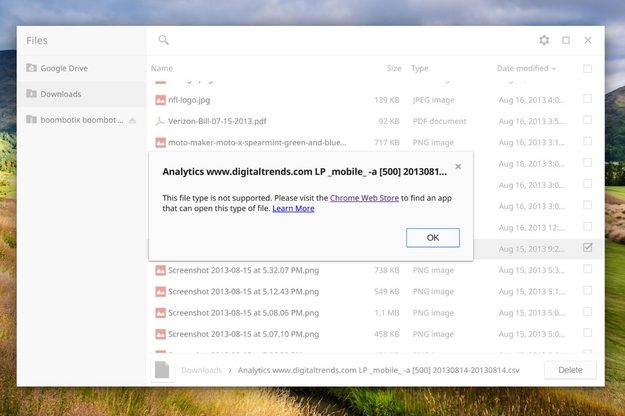Click OK in the unsupported file dialog
Image resolution: width=625 pixels, height=416 pixels.
click(x=433, y=238)
